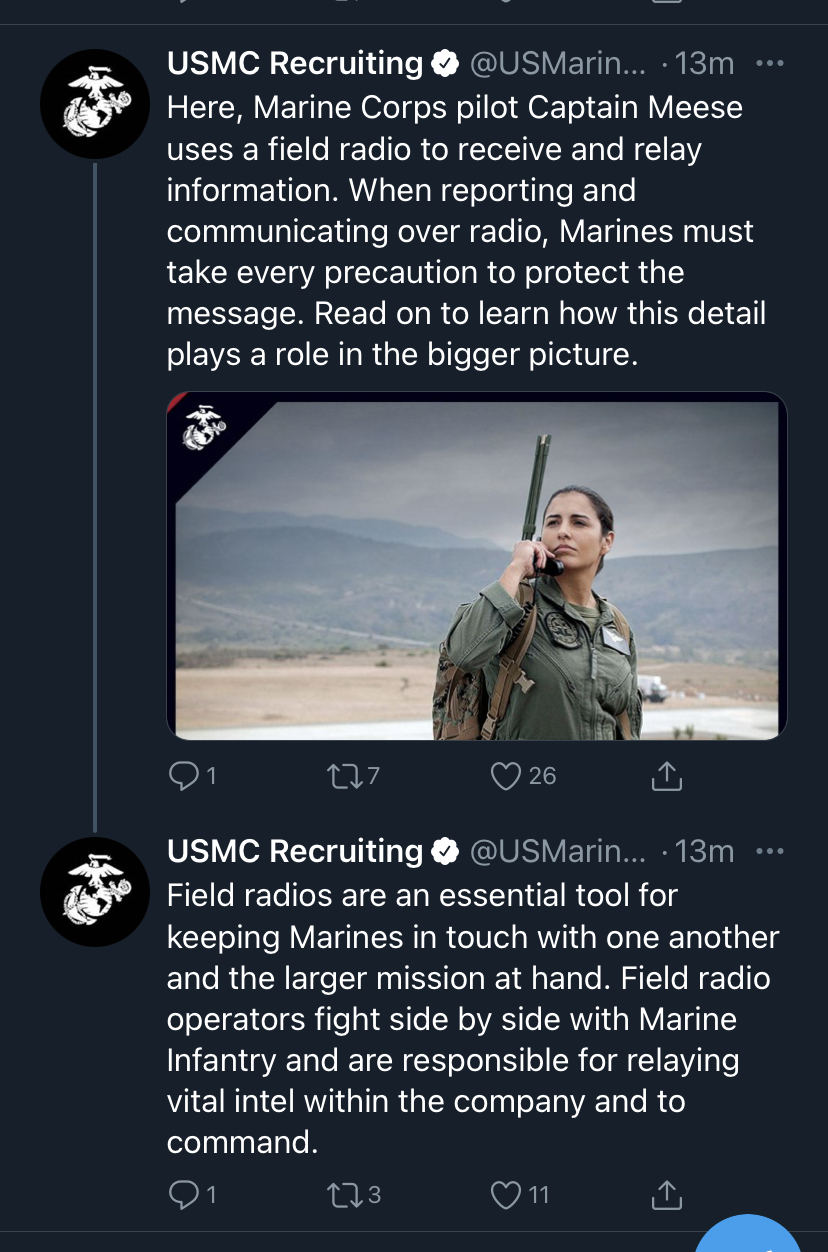Open the USMC Recruiting name on the second tweet

(x=295, y=852)
